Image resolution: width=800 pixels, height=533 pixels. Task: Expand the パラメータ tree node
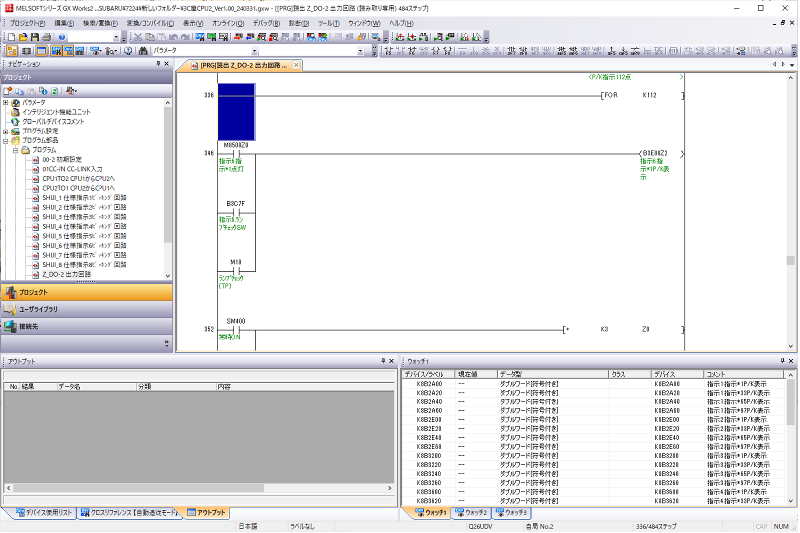[x=6, y=102]
